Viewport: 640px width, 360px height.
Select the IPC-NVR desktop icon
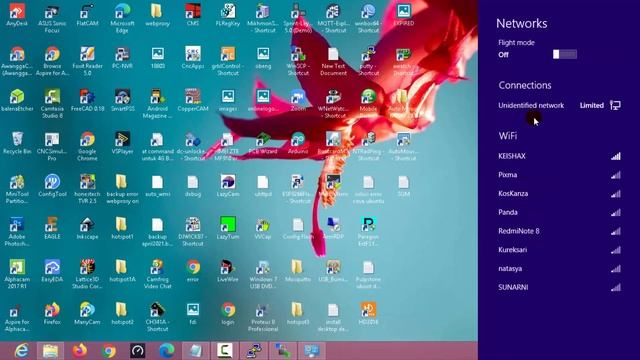tap(122, 58)
